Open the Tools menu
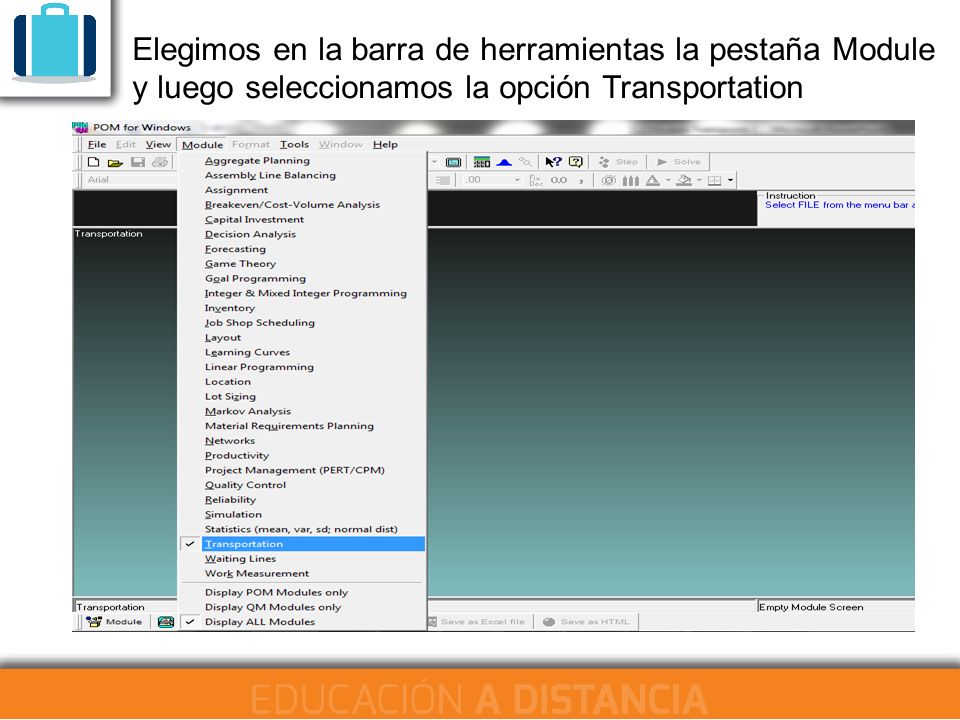The width and height of the screenshot is (960, 720). pyautogui.click(x=294, y=144)
